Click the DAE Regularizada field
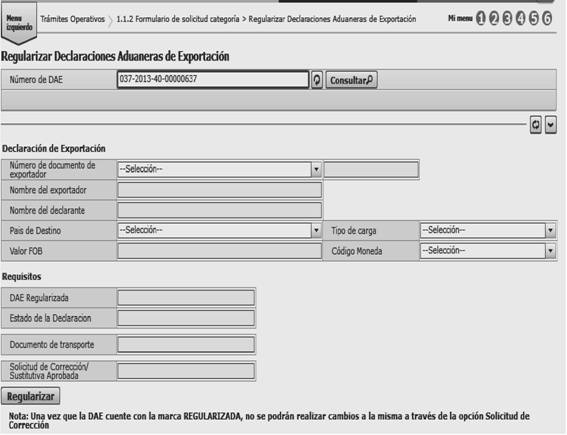Image resolution: width=567 pixels, height=435 pixels. click(186, 298)
